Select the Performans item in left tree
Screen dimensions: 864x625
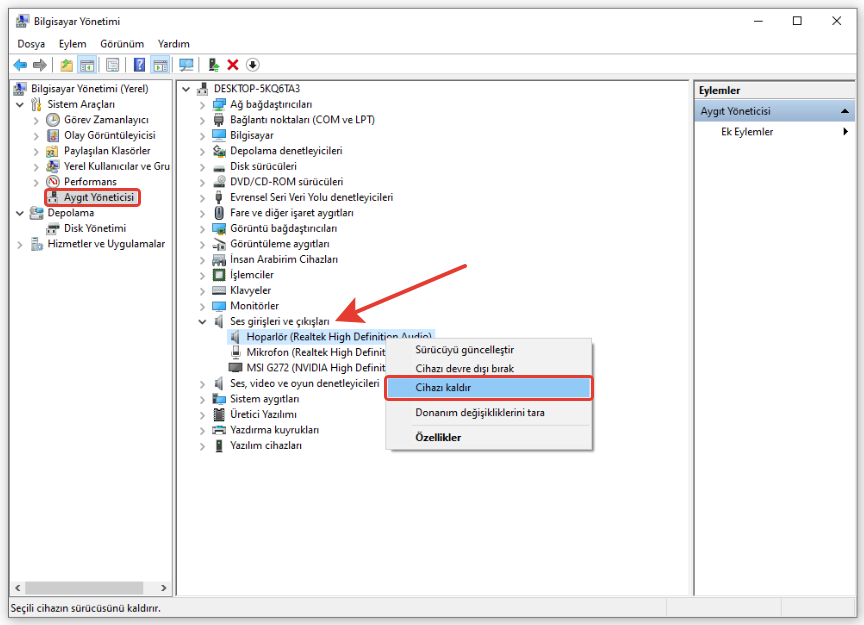(90, 182)
